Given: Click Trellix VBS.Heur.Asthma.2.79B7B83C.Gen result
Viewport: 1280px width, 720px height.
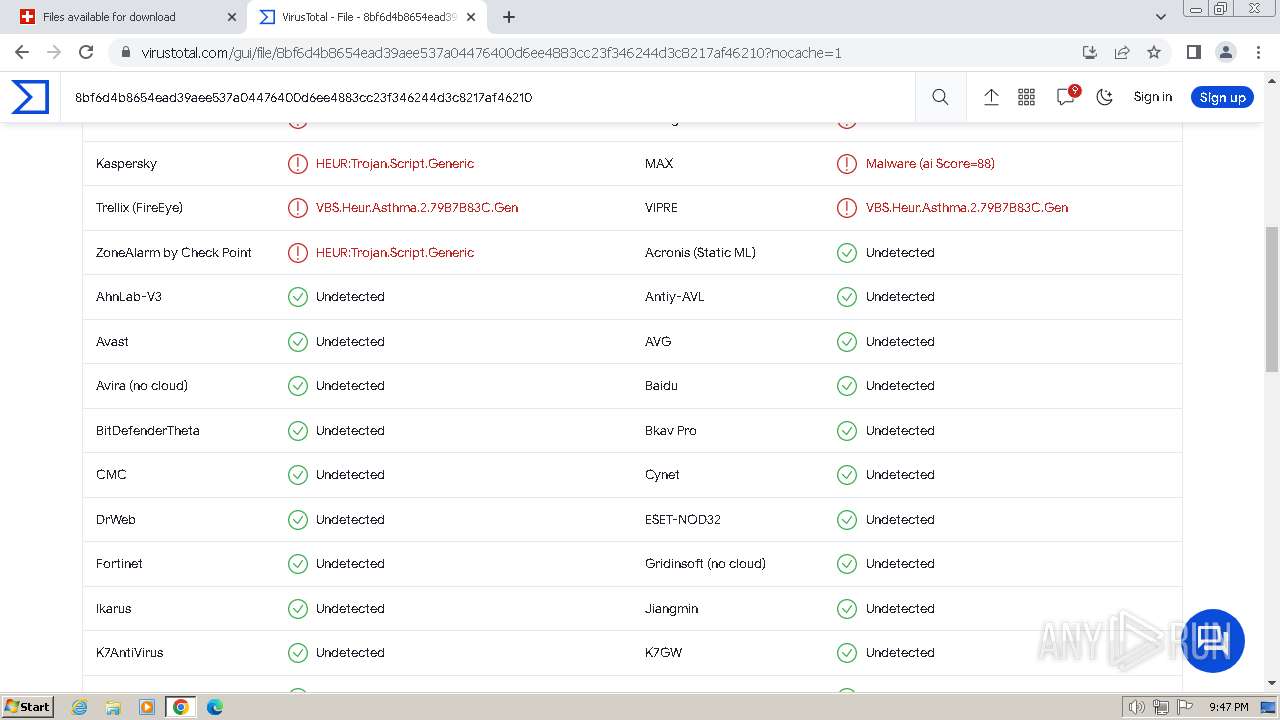Looking at the screenshot, I should [x=417, y=208].
